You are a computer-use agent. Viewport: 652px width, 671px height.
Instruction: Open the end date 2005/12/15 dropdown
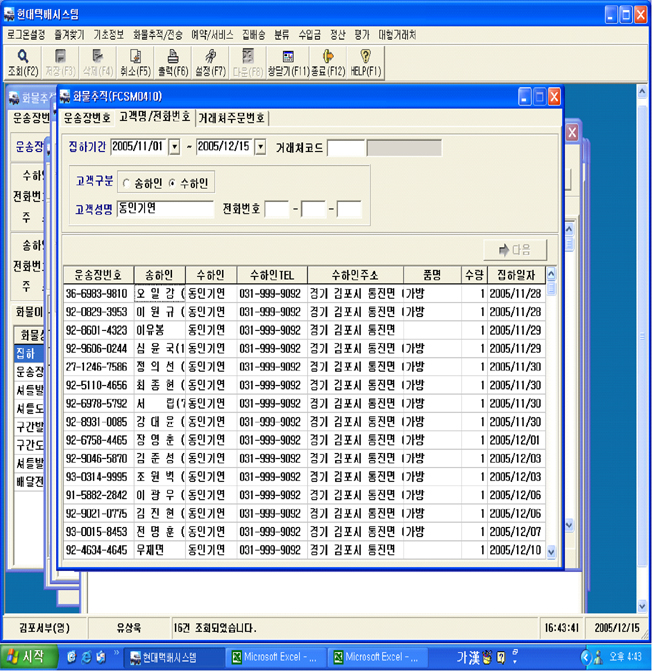click(261, 148)
